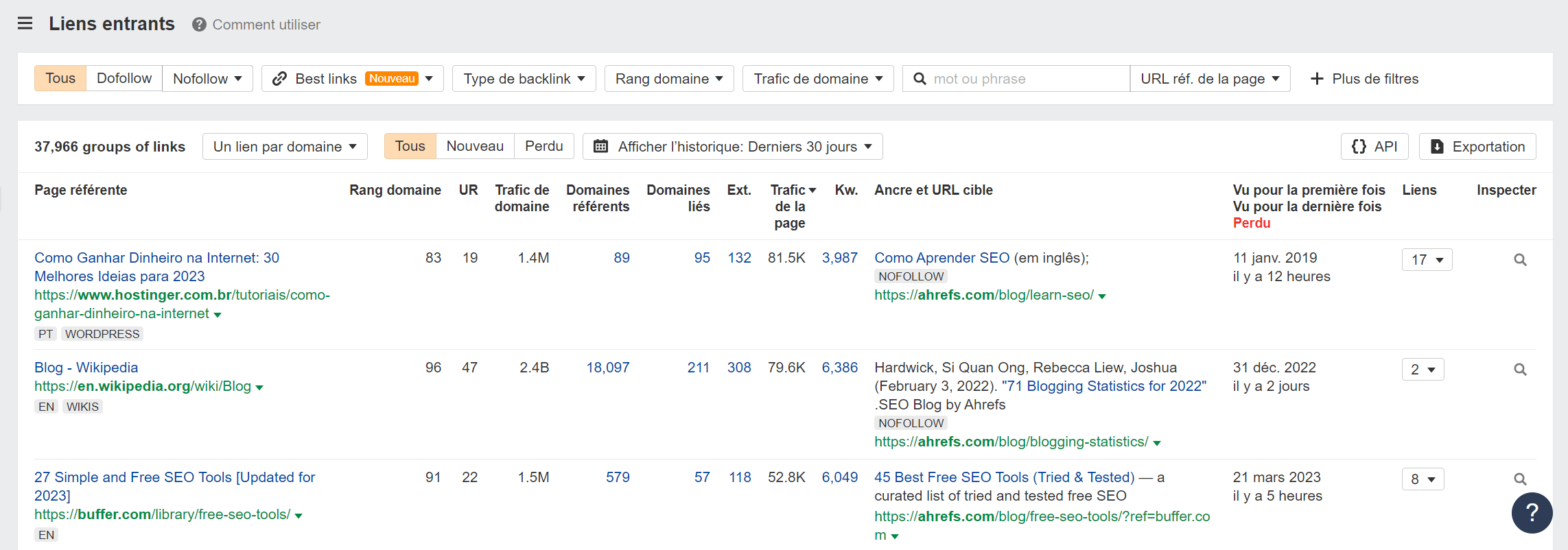This screenshot has height=550, width=1568.
Task: Expand ahrefs.com/blog/learn-seo/ target URL caret
Action: click(1102, 296)
